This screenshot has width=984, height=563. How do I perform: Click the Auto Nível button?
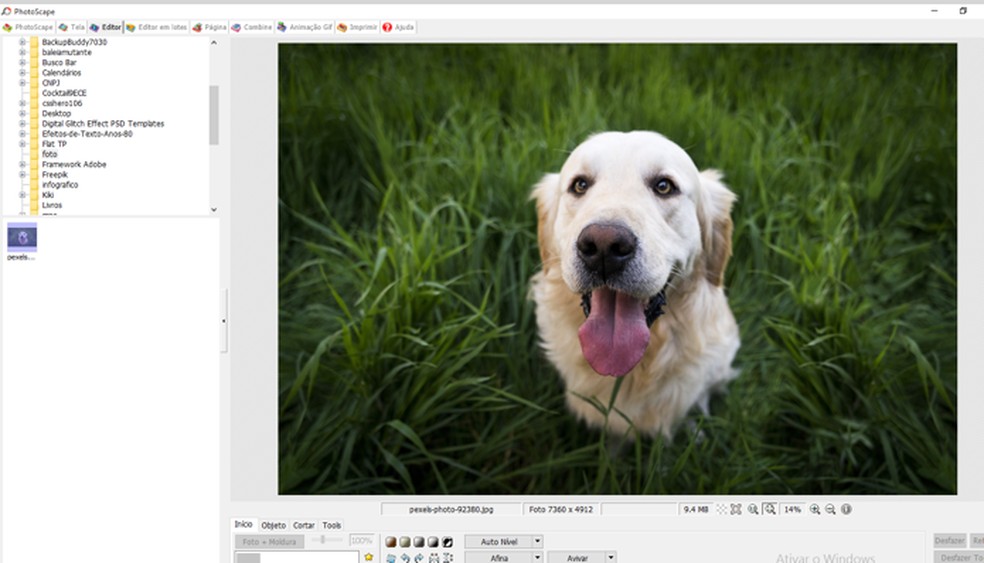(498, 541)
